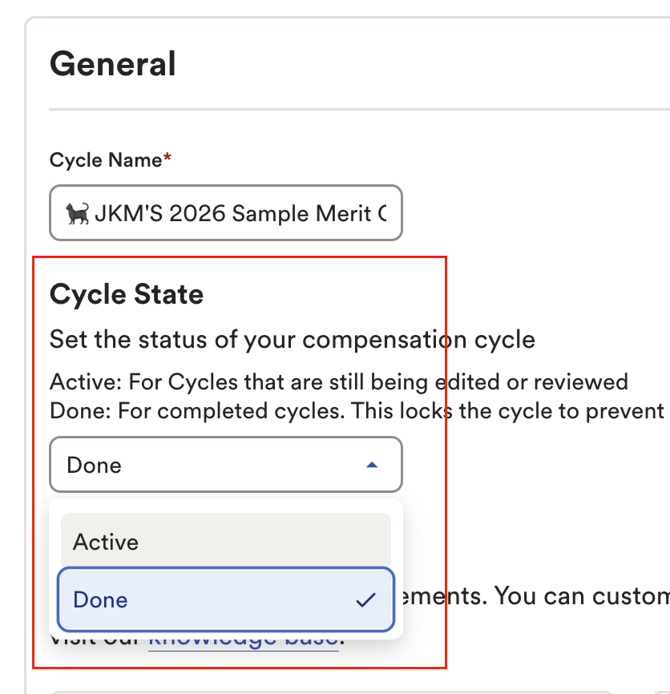Click the line starting with "Active: For Cycles"
This screenshot has height=694, width=670.
point(339,382)
